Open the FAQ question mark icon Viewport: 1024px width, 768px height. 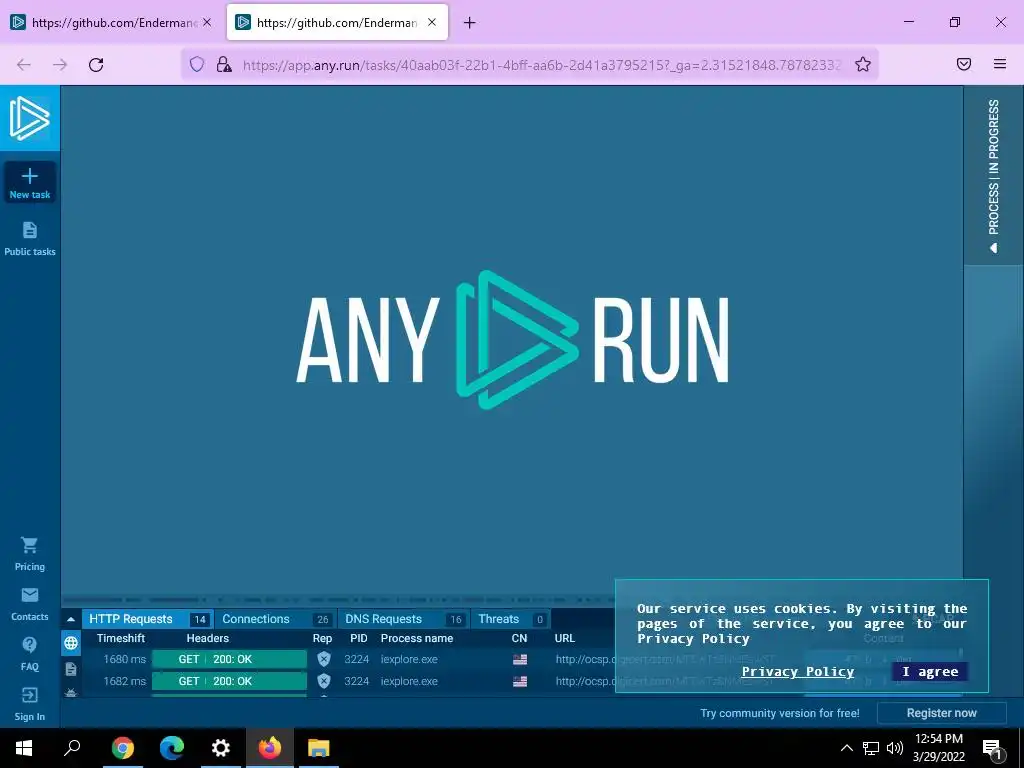29,645
